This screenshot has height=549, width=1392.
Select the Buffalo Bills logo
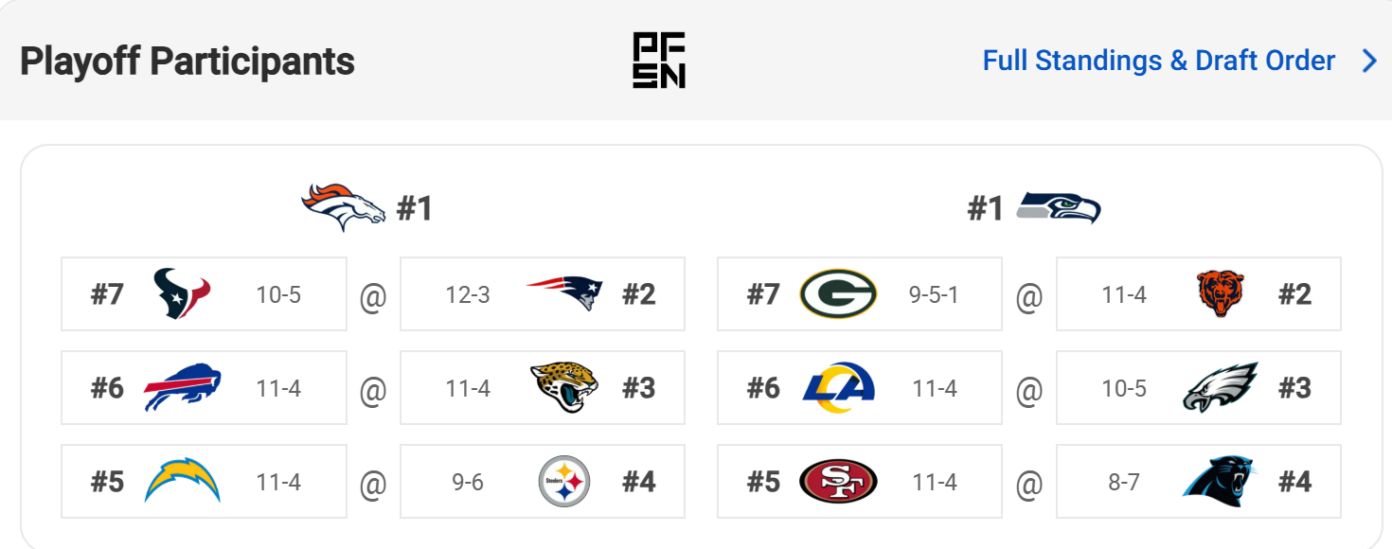tap(182, 388)
